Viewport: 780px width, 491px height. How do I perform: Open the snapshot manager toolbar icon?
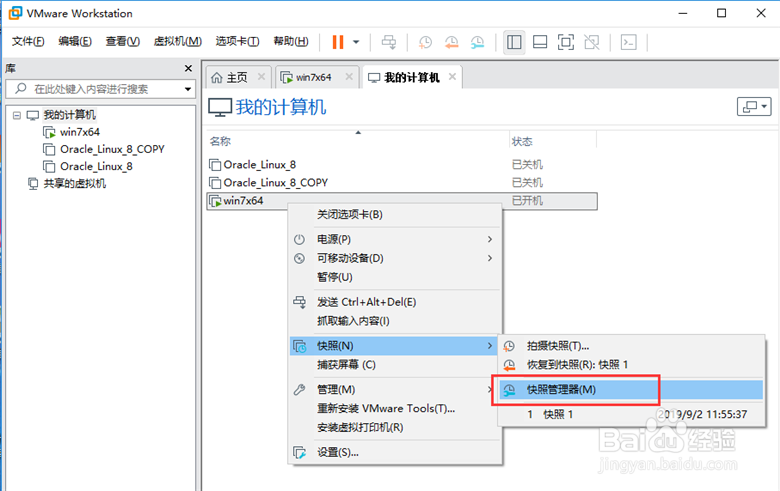(x=478, y=42)
